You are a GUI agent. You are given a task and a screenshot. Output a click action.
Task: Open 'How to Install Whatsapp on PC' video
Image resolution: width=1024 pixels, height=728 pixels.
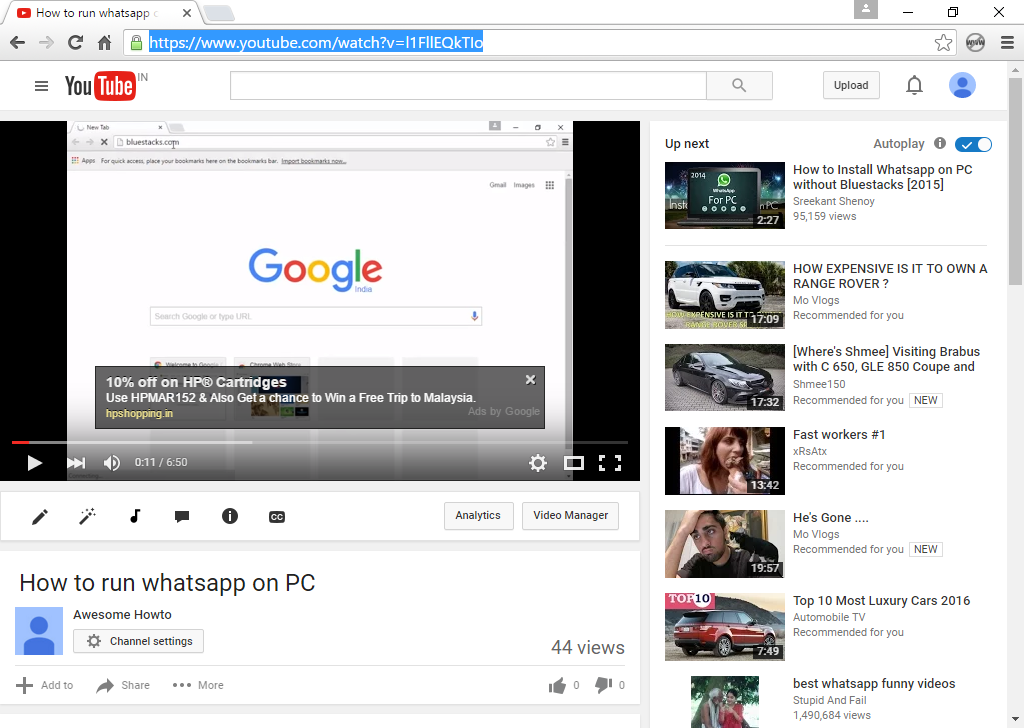point(882,177)
